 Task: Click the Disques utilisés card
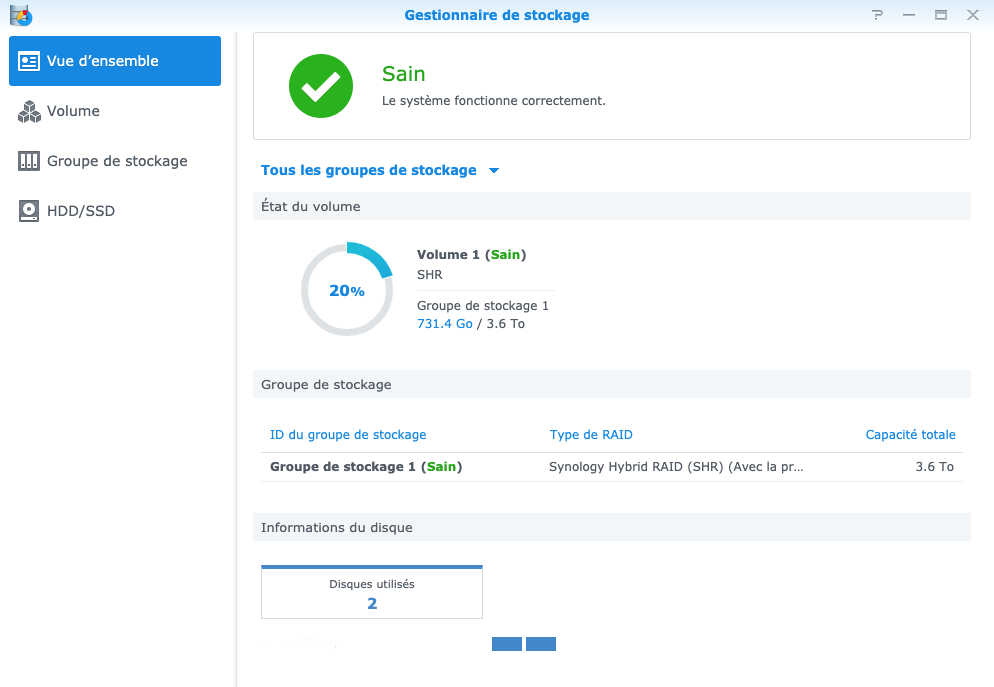click(x=371, y=592)
